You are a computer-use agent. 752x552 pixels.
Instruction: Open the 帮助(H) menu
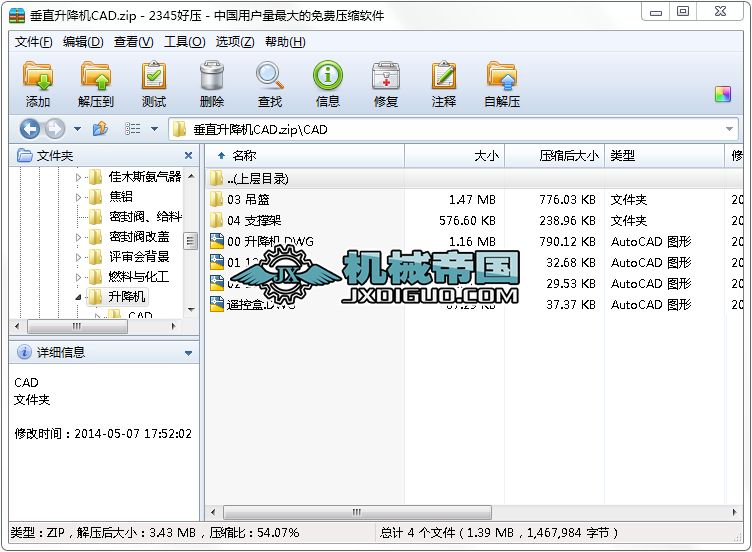tap(285, 42)
